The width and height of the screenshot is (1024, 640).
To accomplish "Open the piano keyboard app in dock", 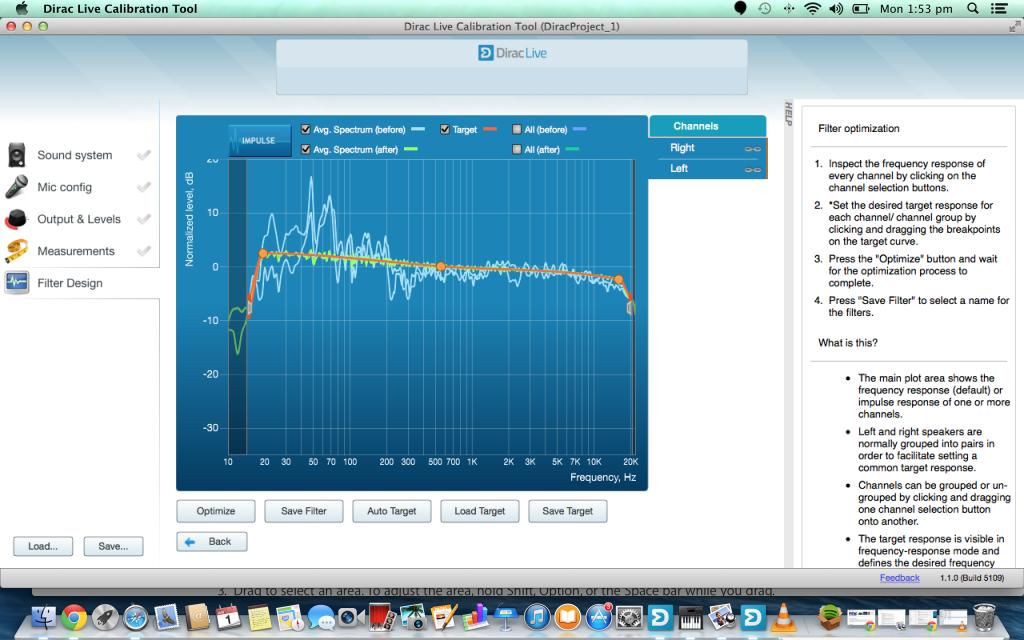I will pyautogui.click(x=691, y=617).
